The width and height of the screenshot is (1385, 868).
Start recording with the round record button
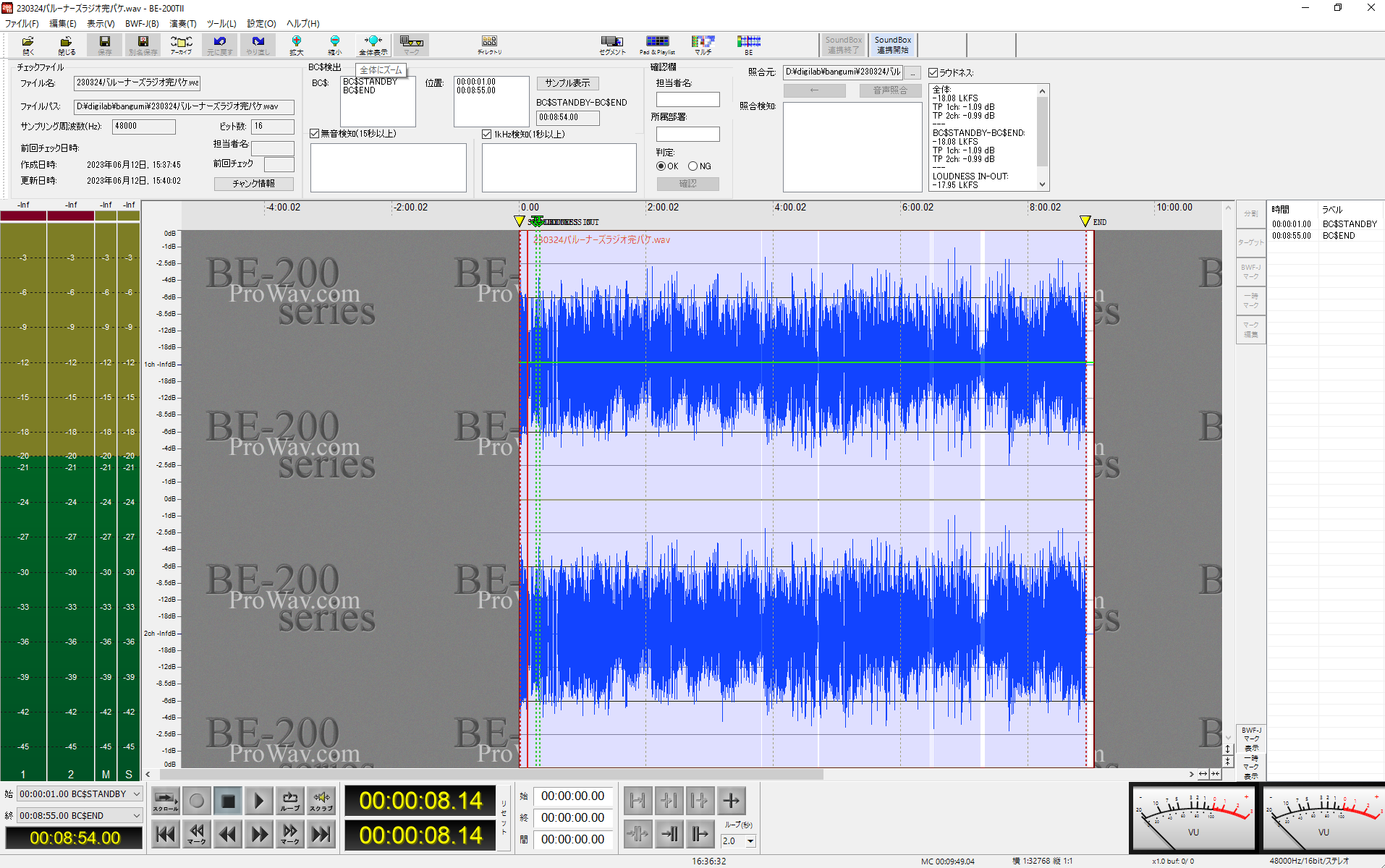pos(197,801)
